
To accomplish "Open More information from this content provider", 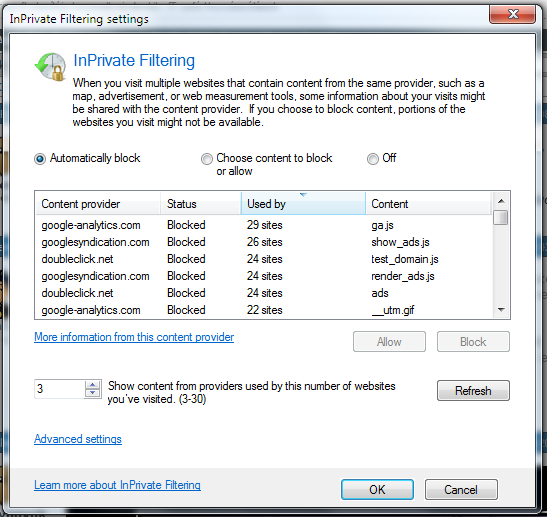I will pyautogui.click(x=134, y=337).
